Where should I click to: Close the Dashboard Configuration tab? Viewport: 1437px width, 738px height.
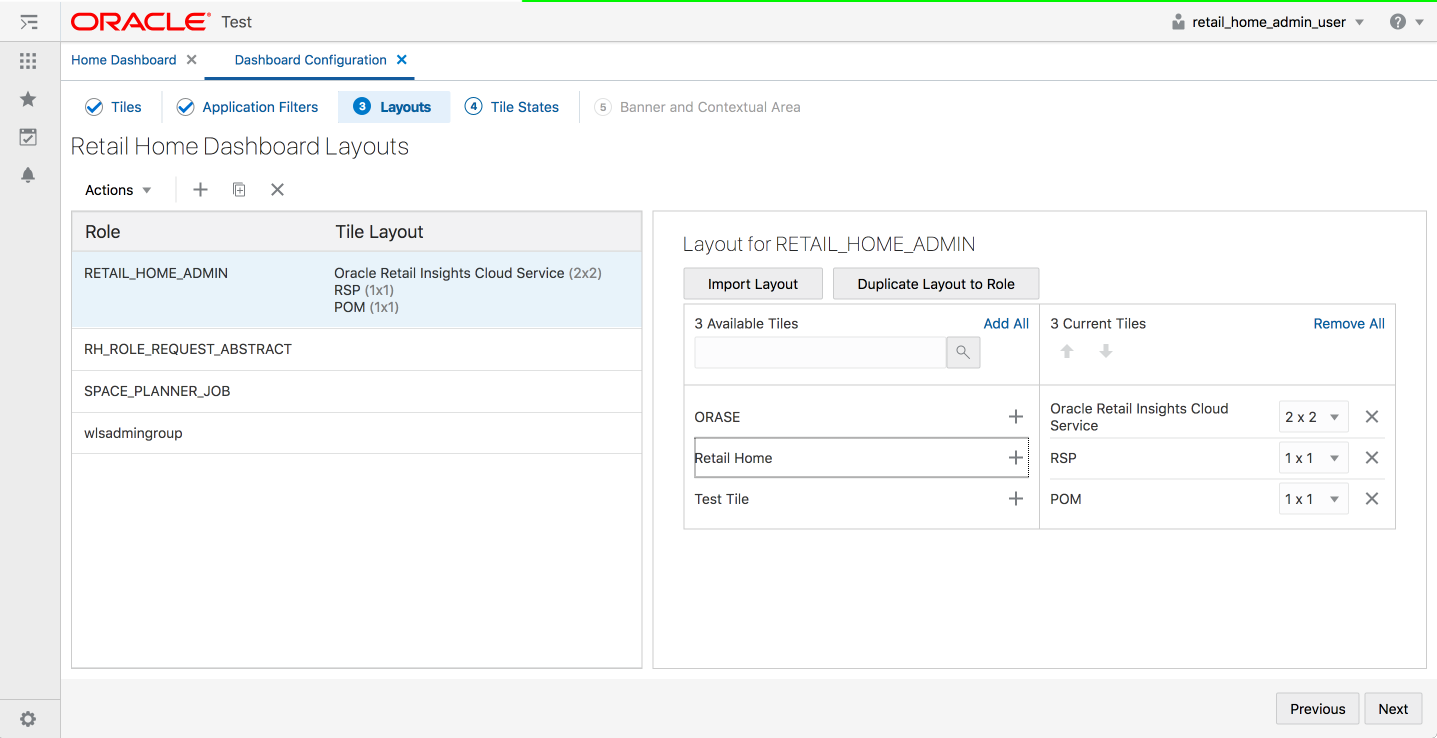[x=402, y=60]
